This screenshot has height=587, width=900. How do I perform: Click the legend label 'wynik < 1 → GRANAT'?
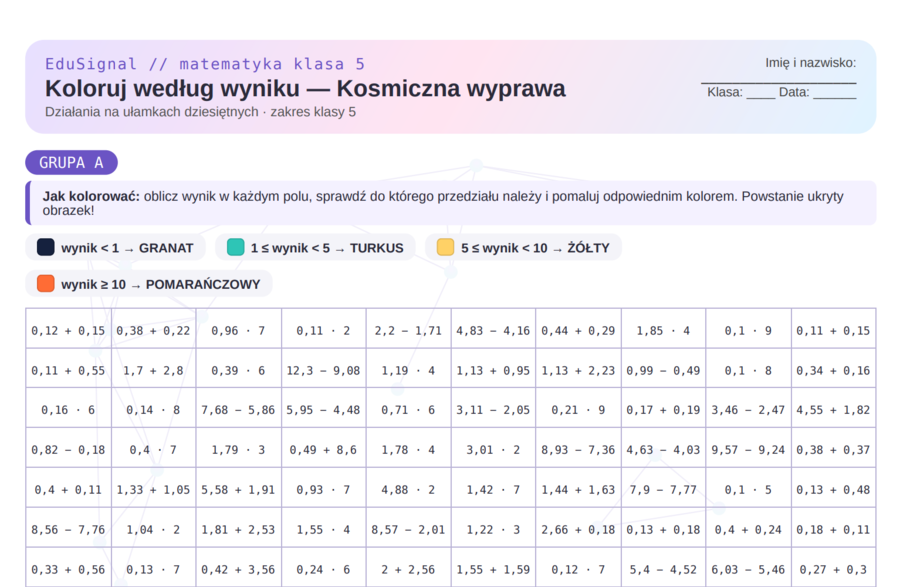pyautogui.click(x=127, y=248)
